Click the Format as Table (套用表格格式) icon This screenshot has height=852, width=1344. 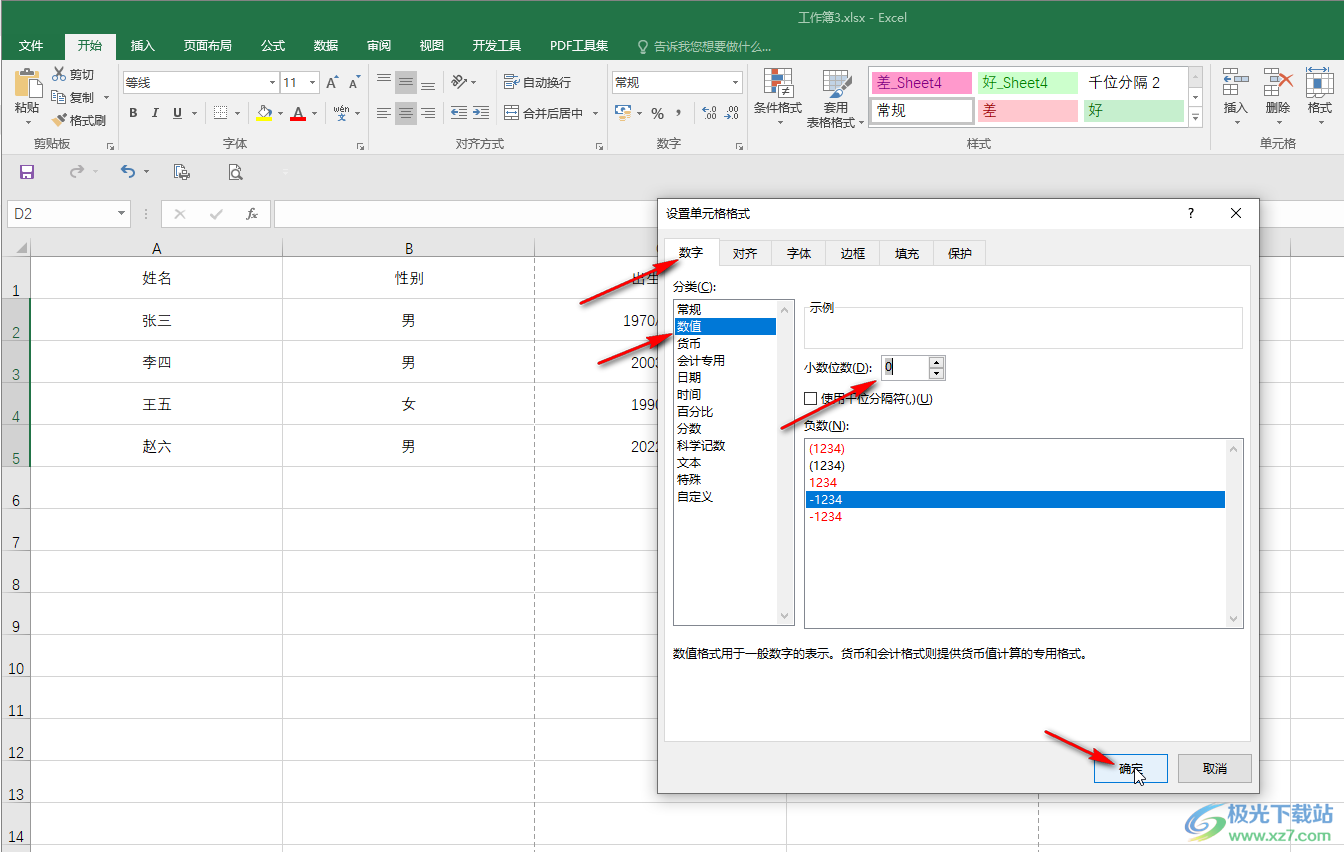tap(836, 83)
